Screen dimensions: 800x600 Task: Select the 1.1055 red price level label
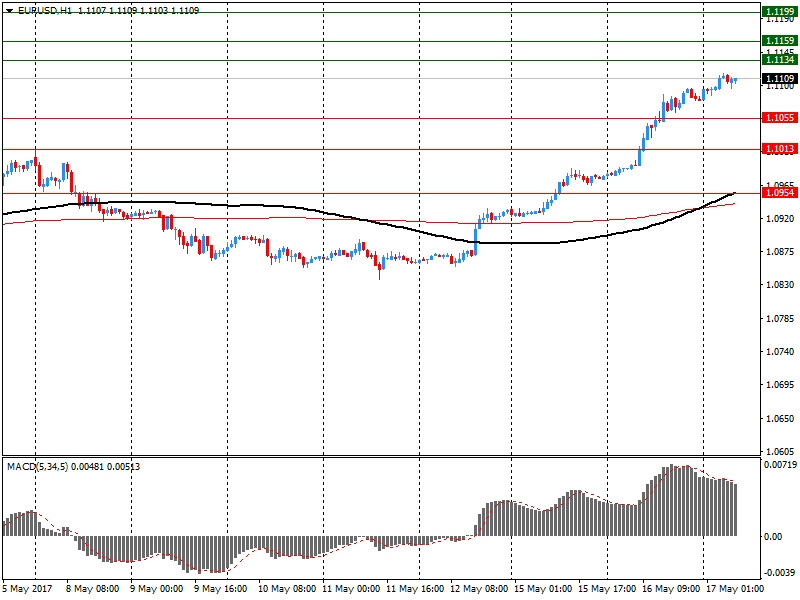tap(780, 118)
